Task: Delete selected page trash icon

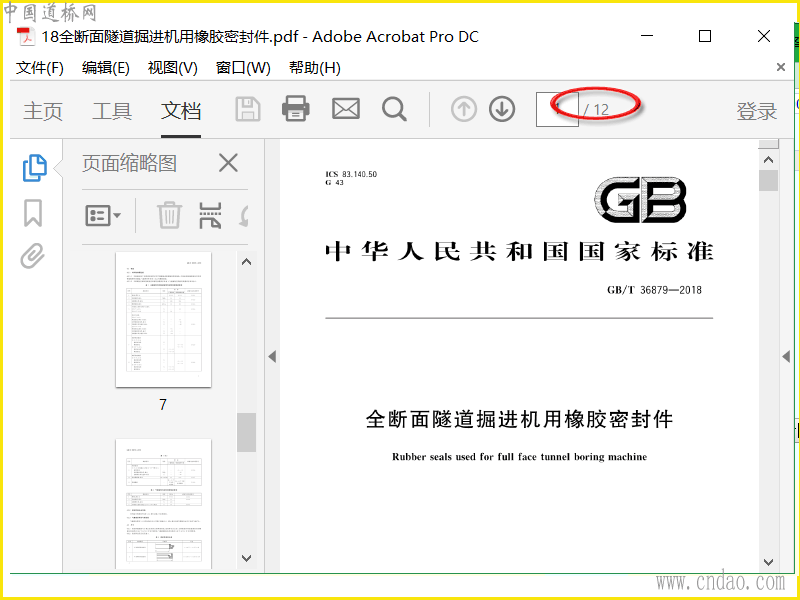Action: 169,215
